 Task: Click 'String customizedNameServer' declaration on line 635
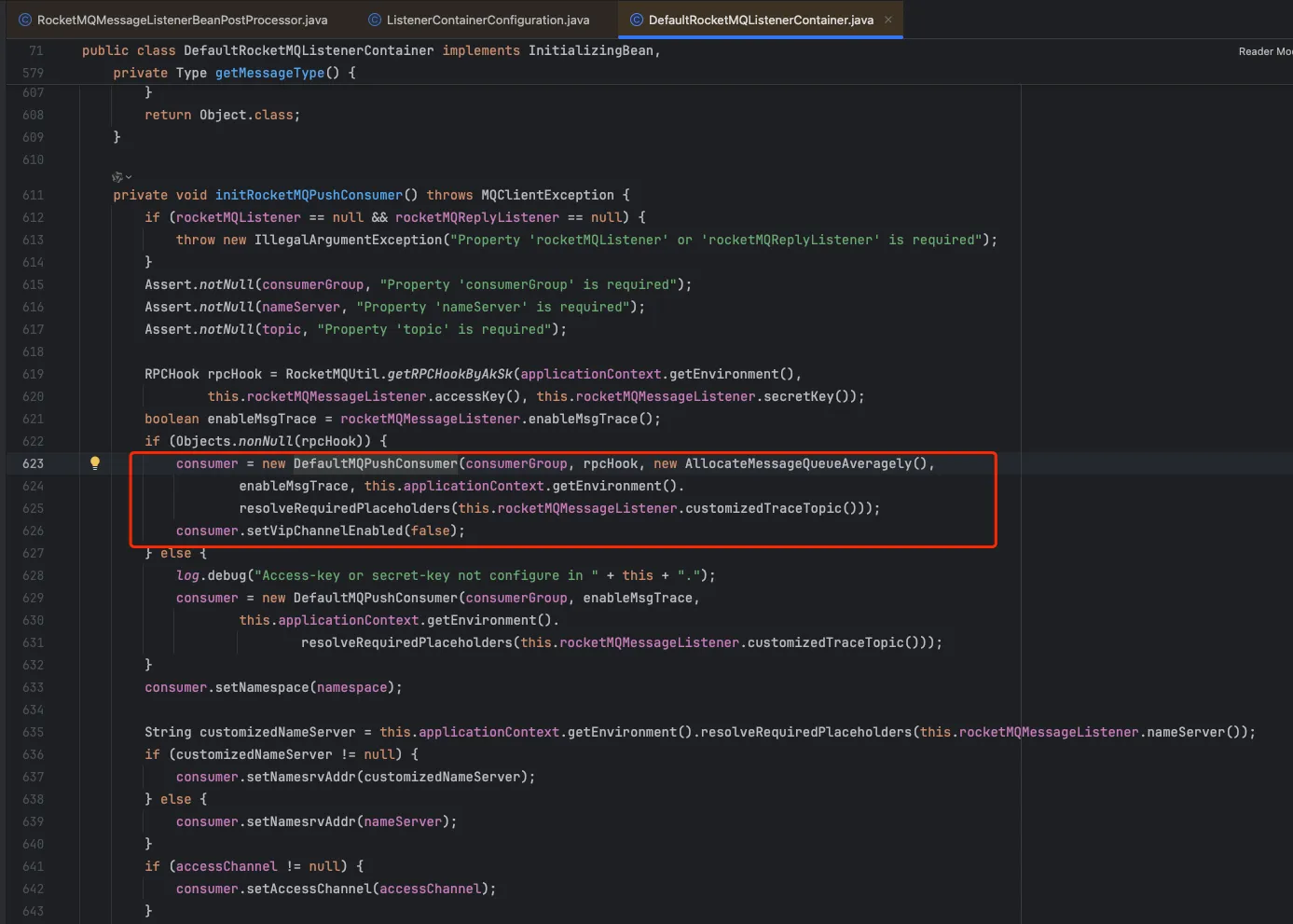click(x=250, y=732)
